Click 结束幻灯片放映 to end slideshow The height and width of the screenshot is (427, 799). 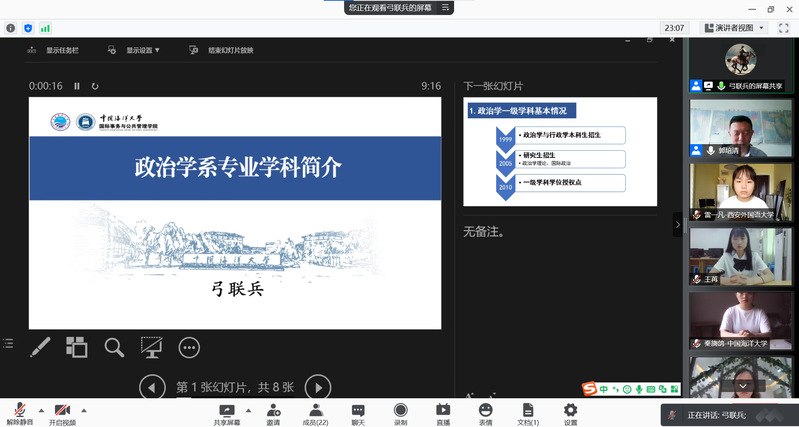pos(223,50)
